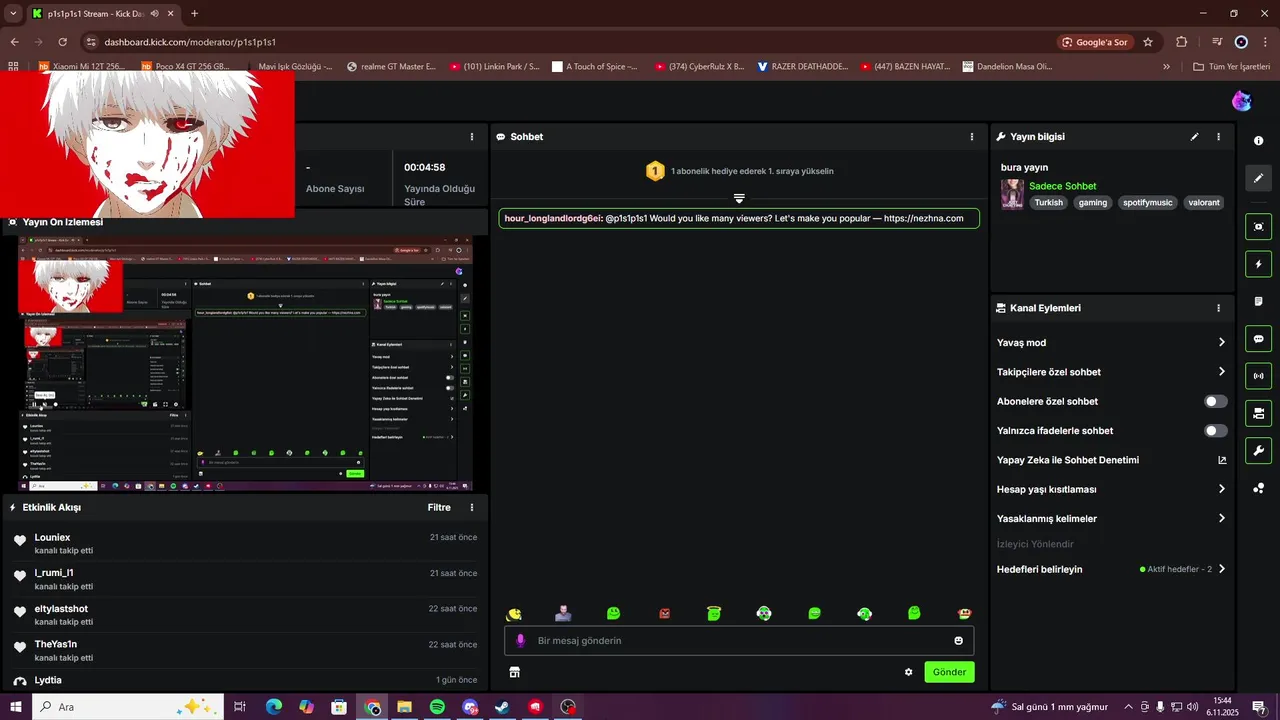1280x720 pixels.
Task: Open the shop icon below message box
Action: coord(514,672)
